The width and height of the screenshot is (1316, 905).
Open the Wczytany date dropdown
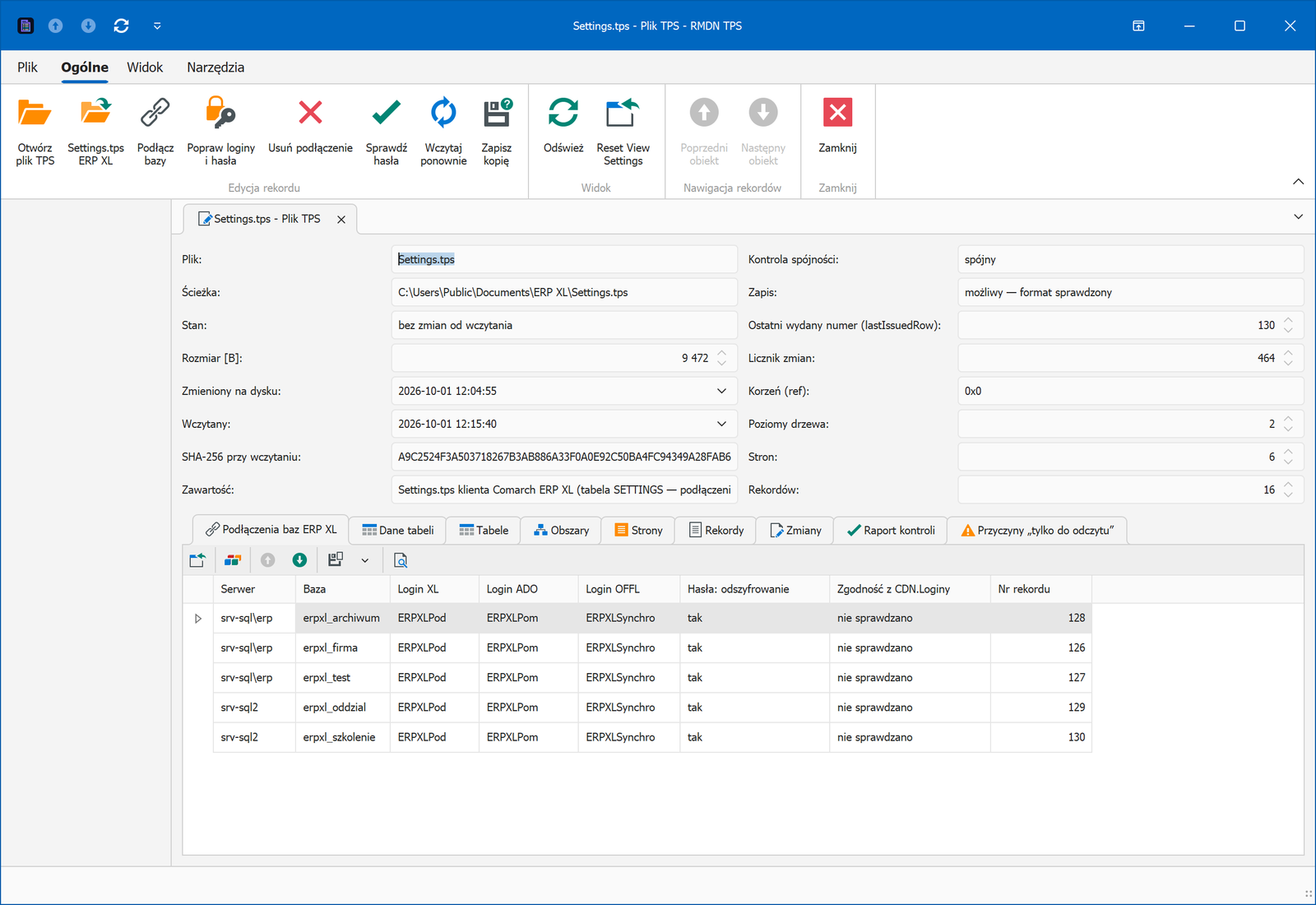[x=721, y=424]
